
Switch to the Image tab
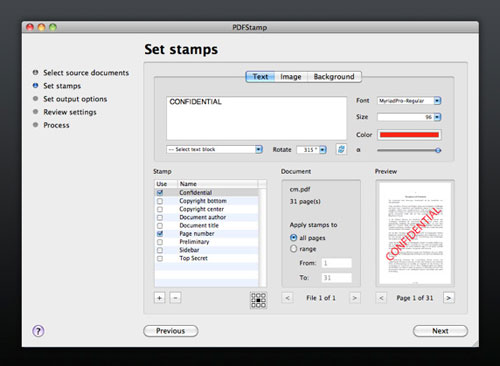pos(291,77)
